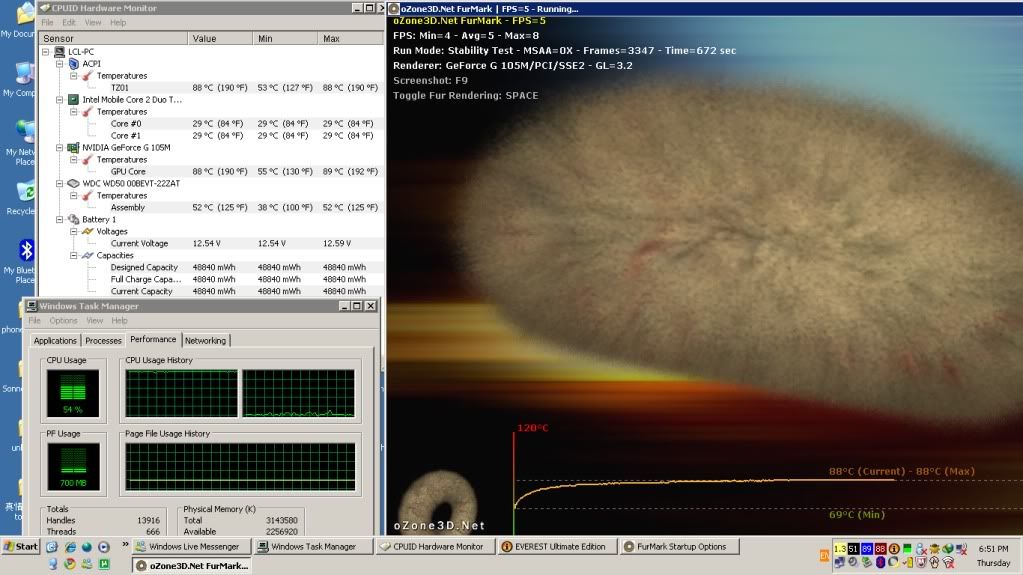Click thermometer icon beside NVIDIA Temperatures

point(88,159)
